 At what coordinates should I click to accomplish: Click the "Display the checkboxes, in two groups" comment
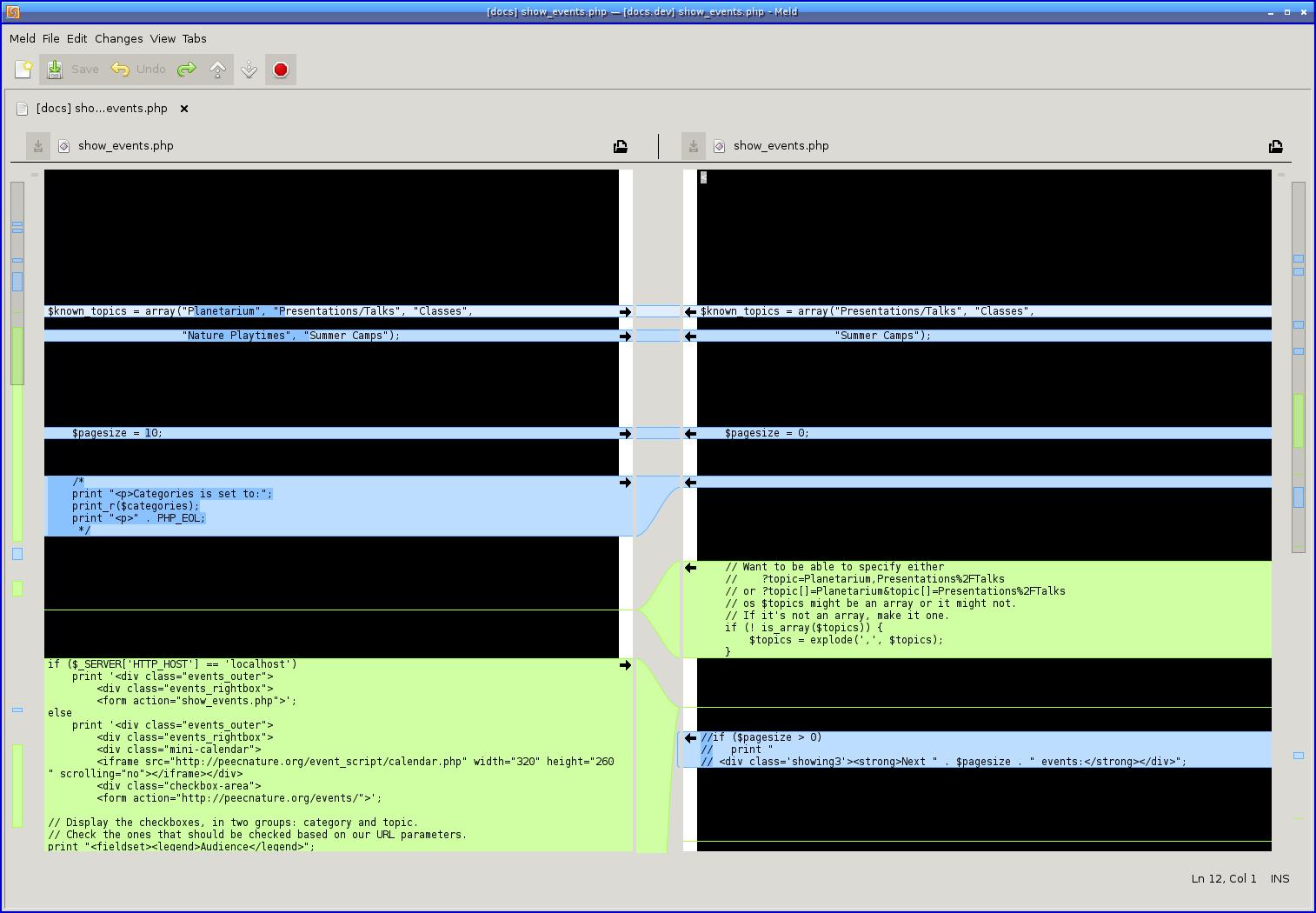pyautogui.click(x=233, y=823)
